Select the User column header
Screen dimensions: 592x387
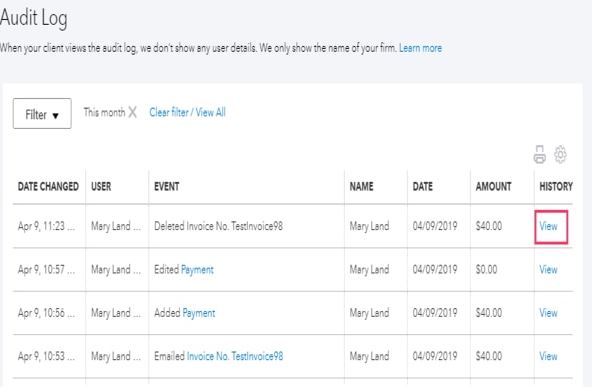101,187
